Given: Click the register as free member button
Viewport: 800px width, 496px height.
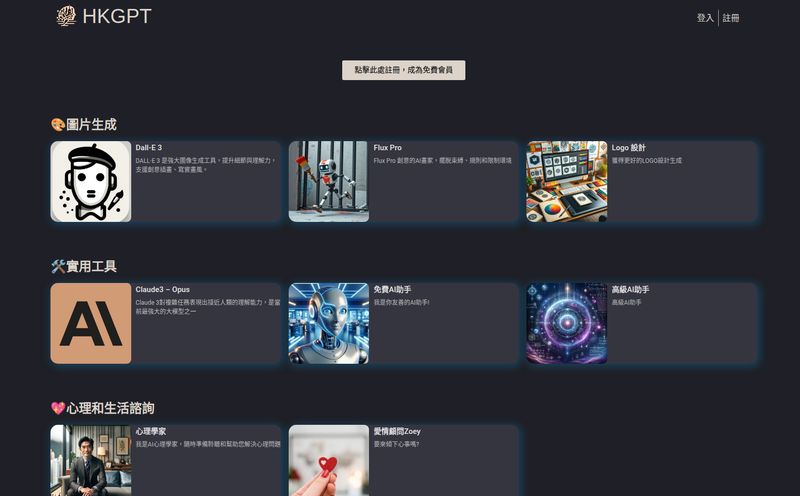Looking at the screenshot, I should pos(404,70).
